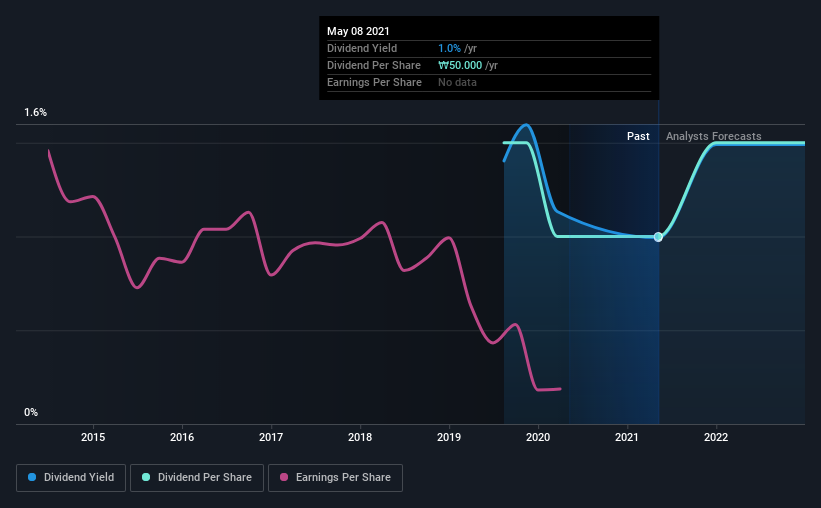Click the 2020 x-axis label
The height and width of the screenshot is (508, 821).
[x=538, y=437]
